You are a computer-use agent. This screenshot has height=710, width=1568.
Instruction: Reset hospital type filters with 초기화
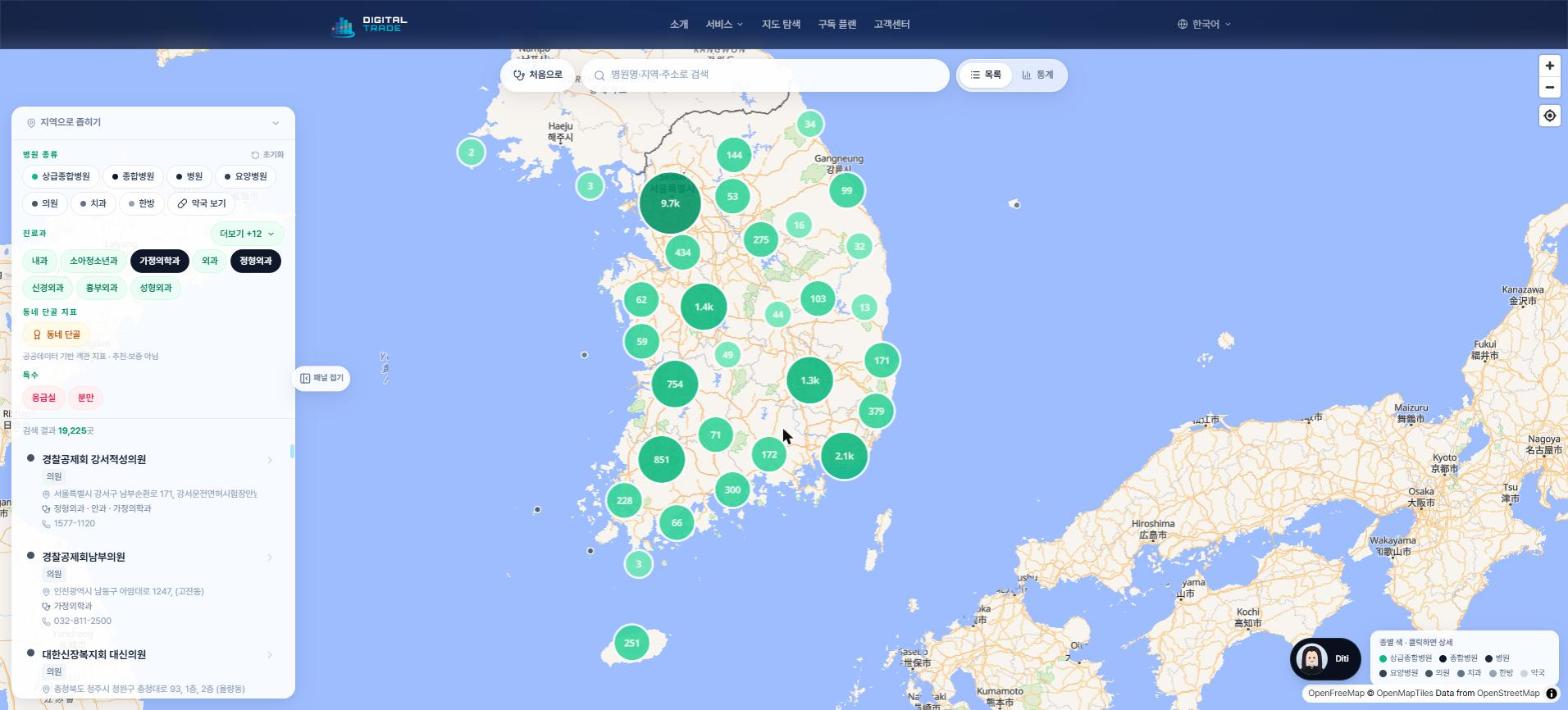click(267, 155)
